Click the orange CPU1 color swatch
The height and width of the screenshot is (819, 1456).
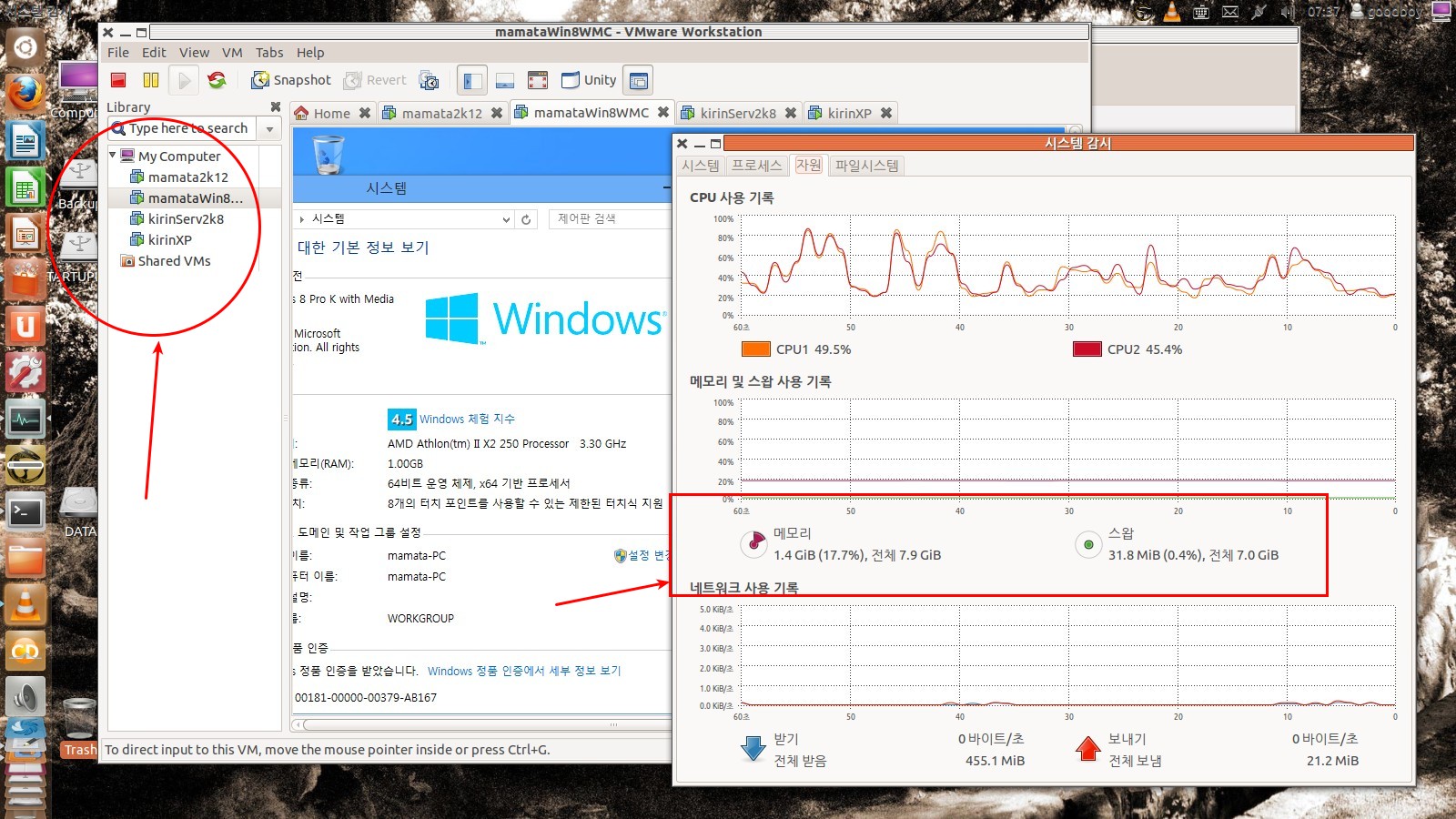click(756, 349)
